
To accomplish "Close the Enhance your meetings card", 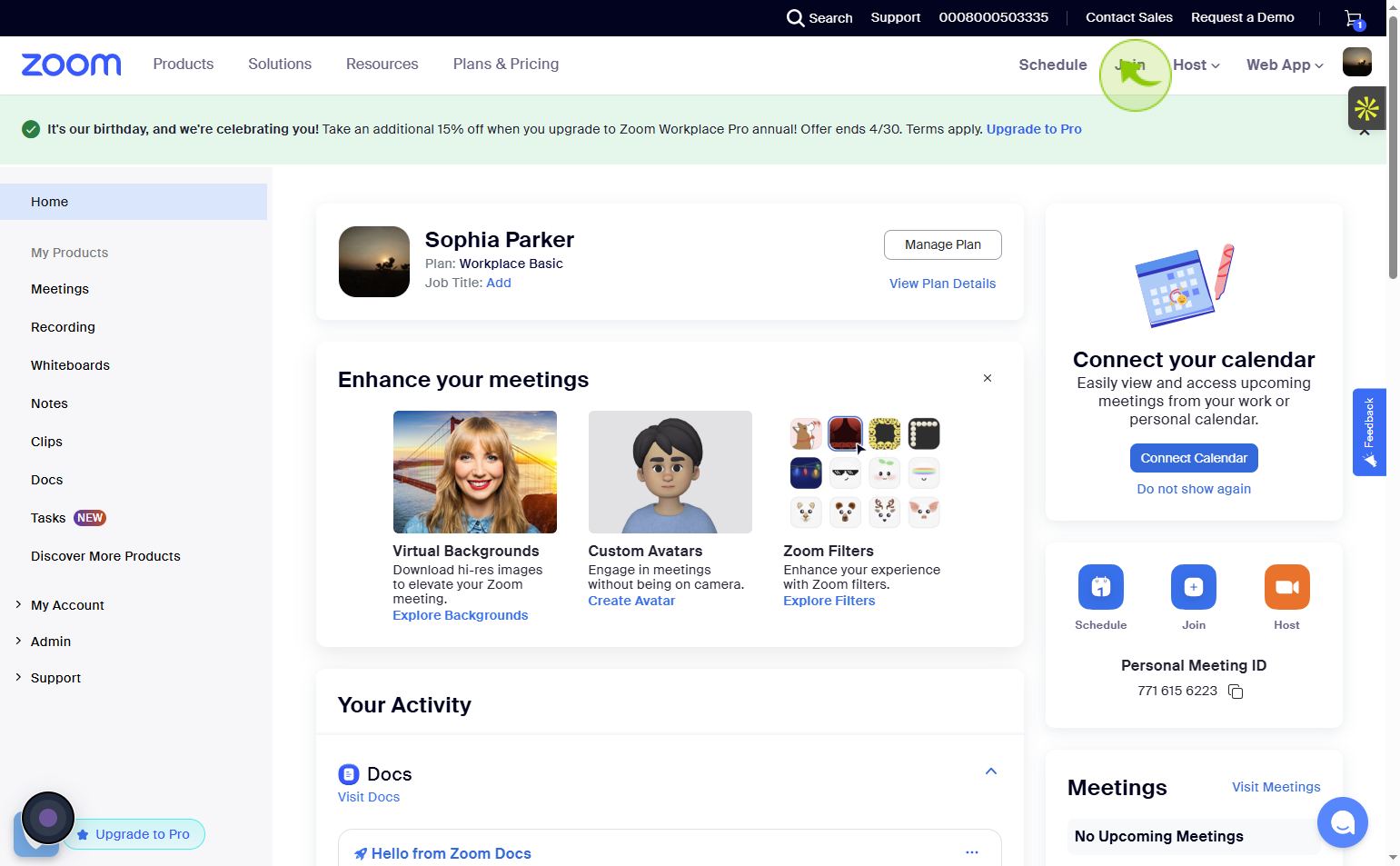I will click(x=988, y=378).
